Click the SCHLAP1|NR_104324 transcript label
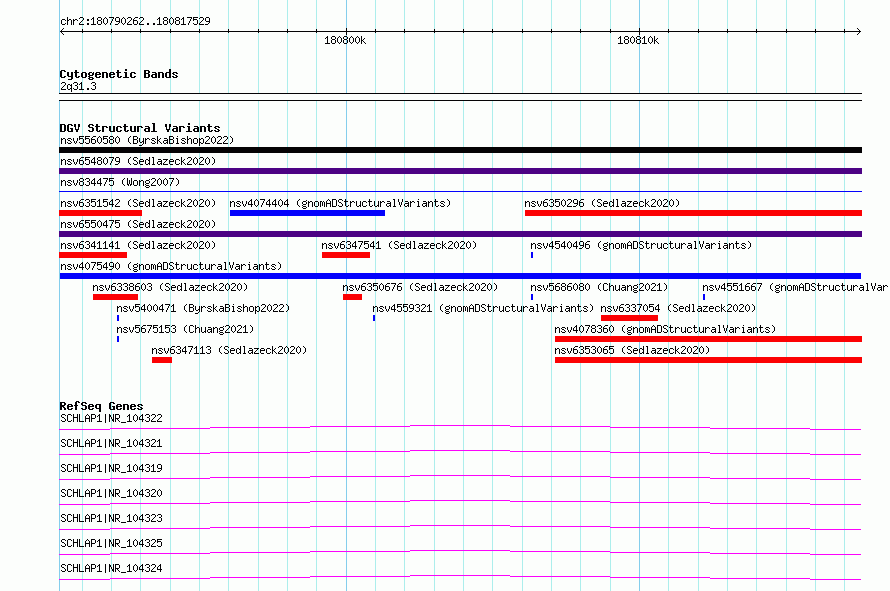Screen dimensions: 890x591 click(x=111, y=568)
